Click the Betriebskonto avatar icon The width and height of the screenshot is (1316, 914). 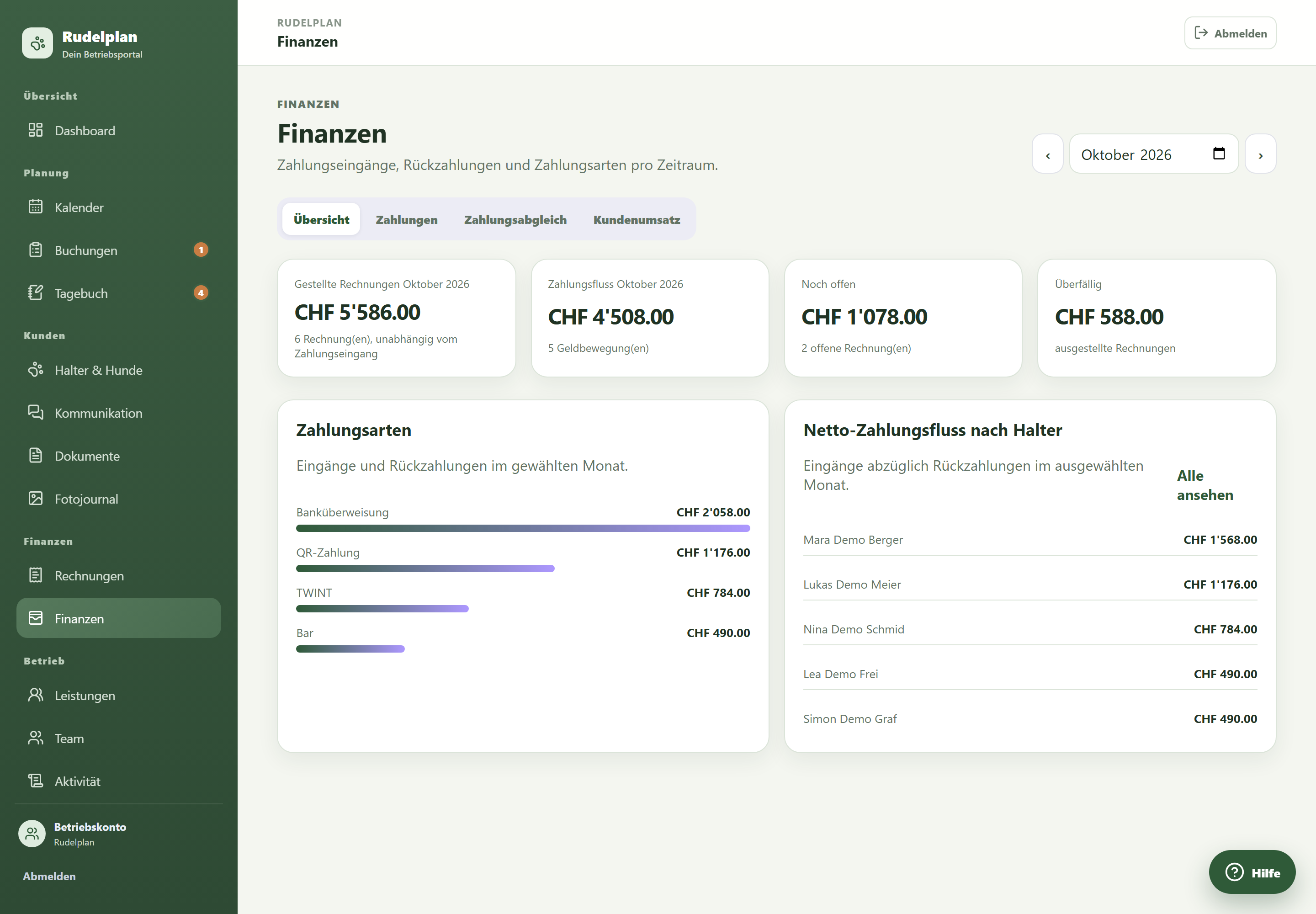click(32, 833)
